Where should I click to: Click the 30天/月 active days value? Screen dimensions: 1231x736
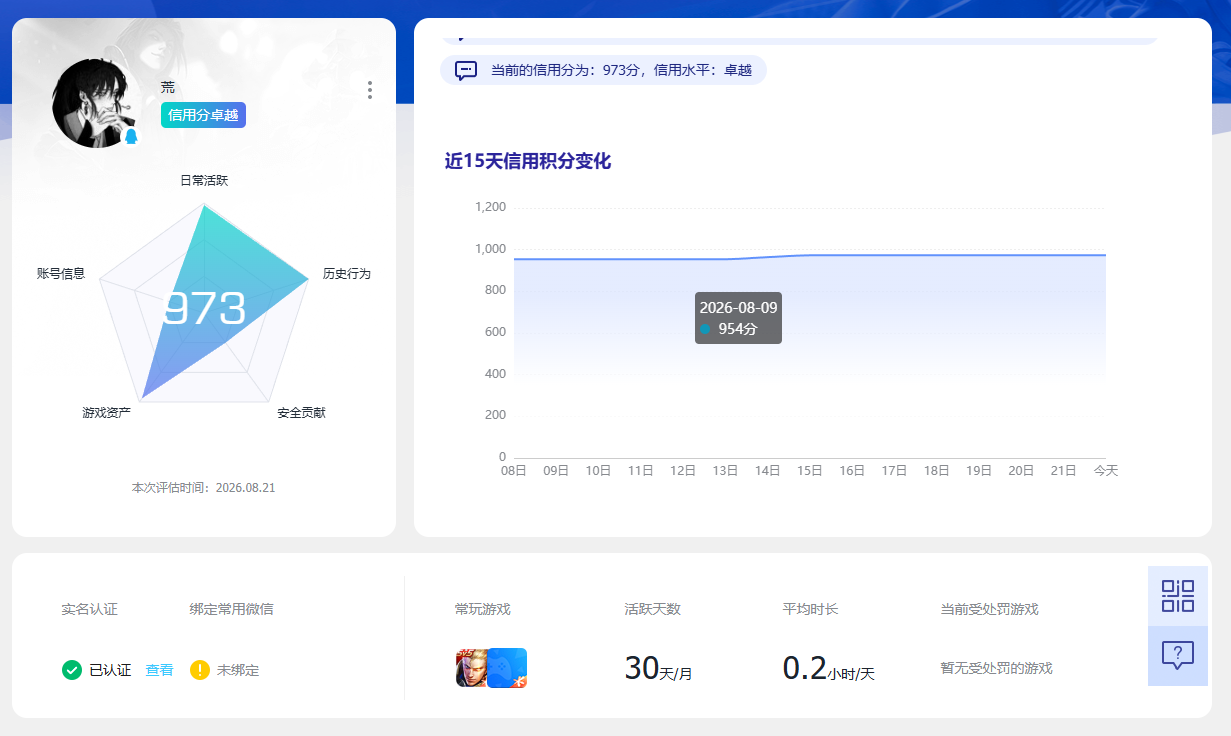tap(658, 668)
